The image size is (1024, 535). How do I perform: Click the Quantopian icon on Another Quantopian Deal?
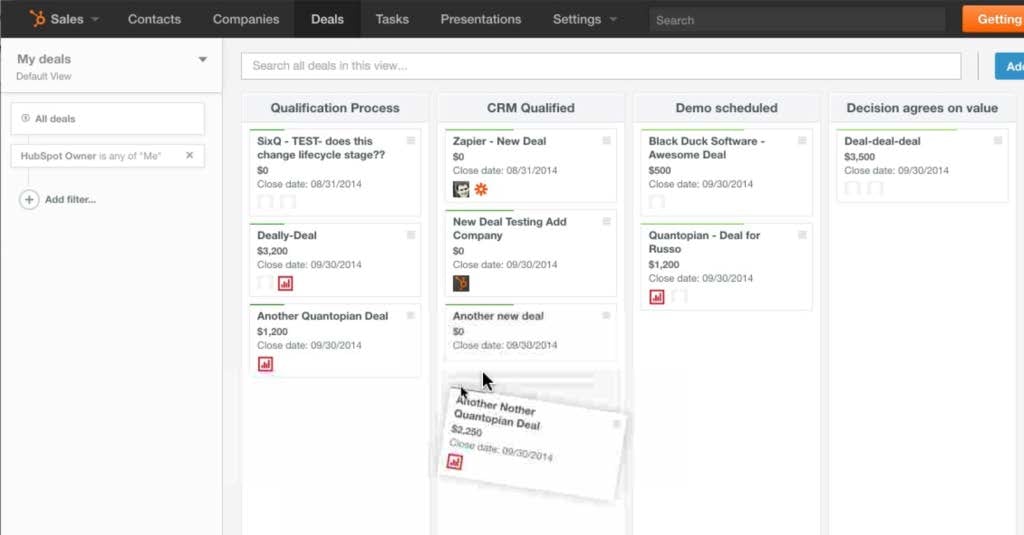tap(265, 364)
